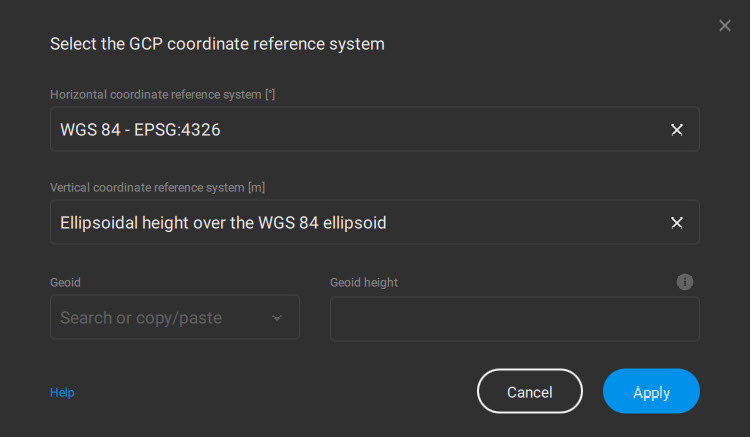Show the Geoid height info tooltip icon
The height and width of the screenshot is (437, 750).
pyautogui.click(x=685, y=282)
